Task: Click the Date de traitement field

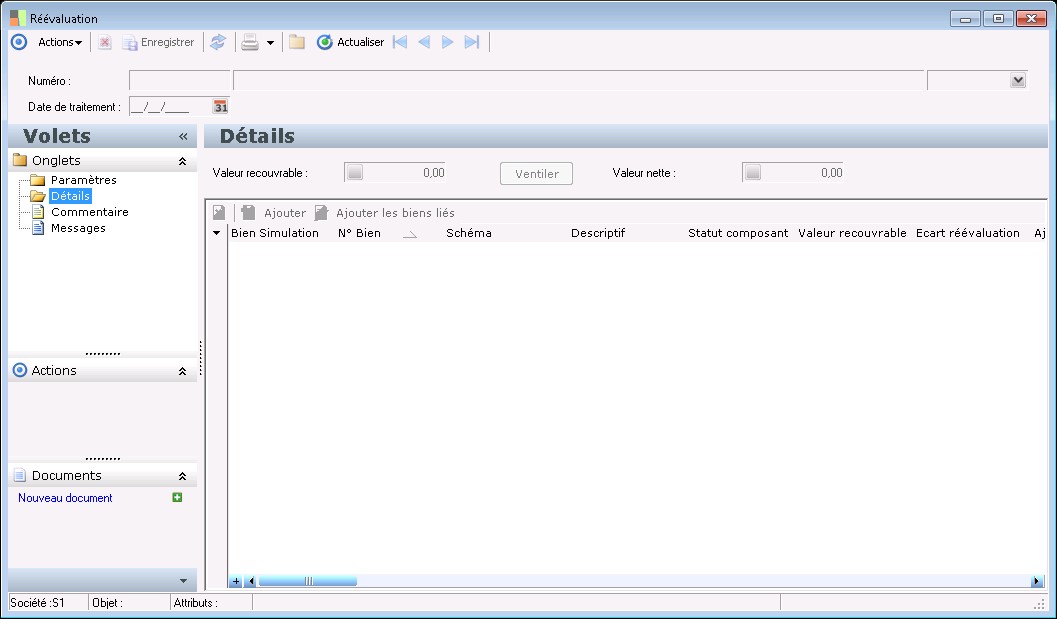Action: click(x=166, y=106)
